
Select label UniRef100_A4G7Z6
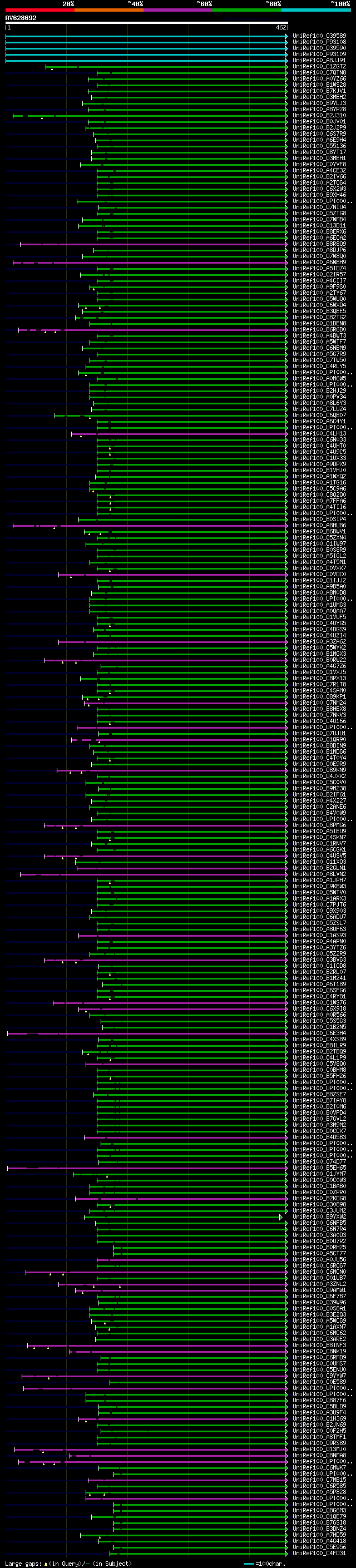(x=319, y=666)
